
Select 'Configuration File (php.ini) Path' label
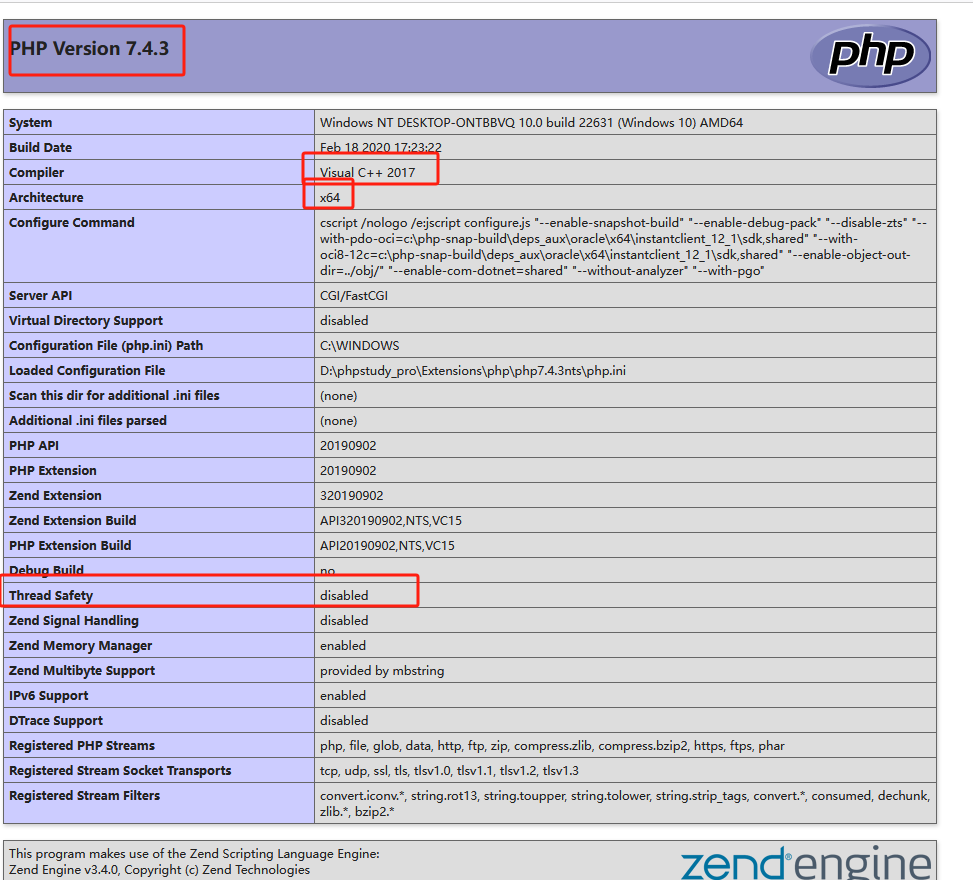coord(105,345)
